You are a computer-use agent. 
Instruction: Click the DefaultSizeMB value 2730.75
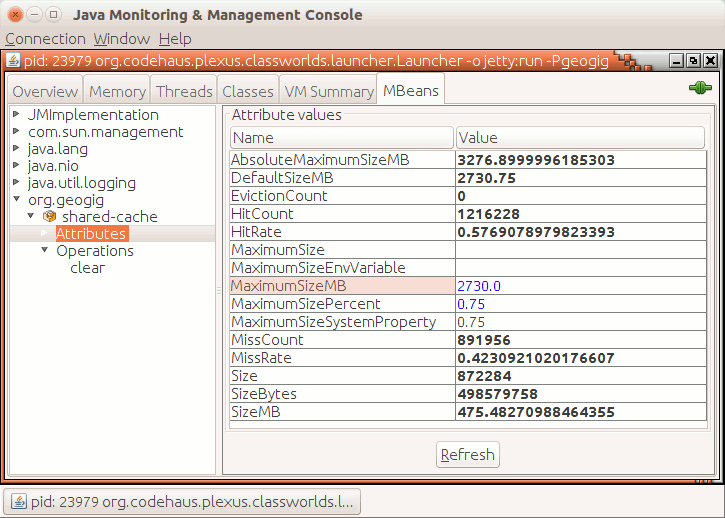[x=581, y=178]
